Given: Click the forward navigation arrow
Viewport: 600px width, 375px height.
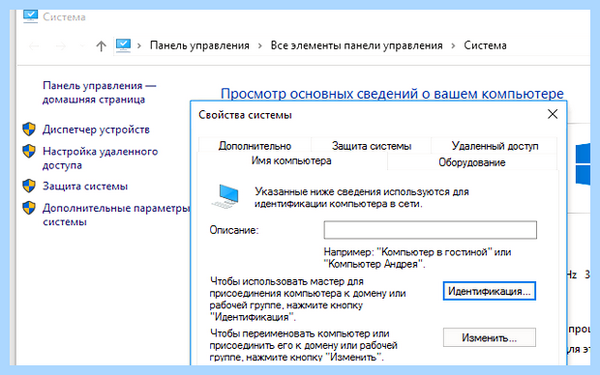Looking at the screenshot, I should 61,46.
